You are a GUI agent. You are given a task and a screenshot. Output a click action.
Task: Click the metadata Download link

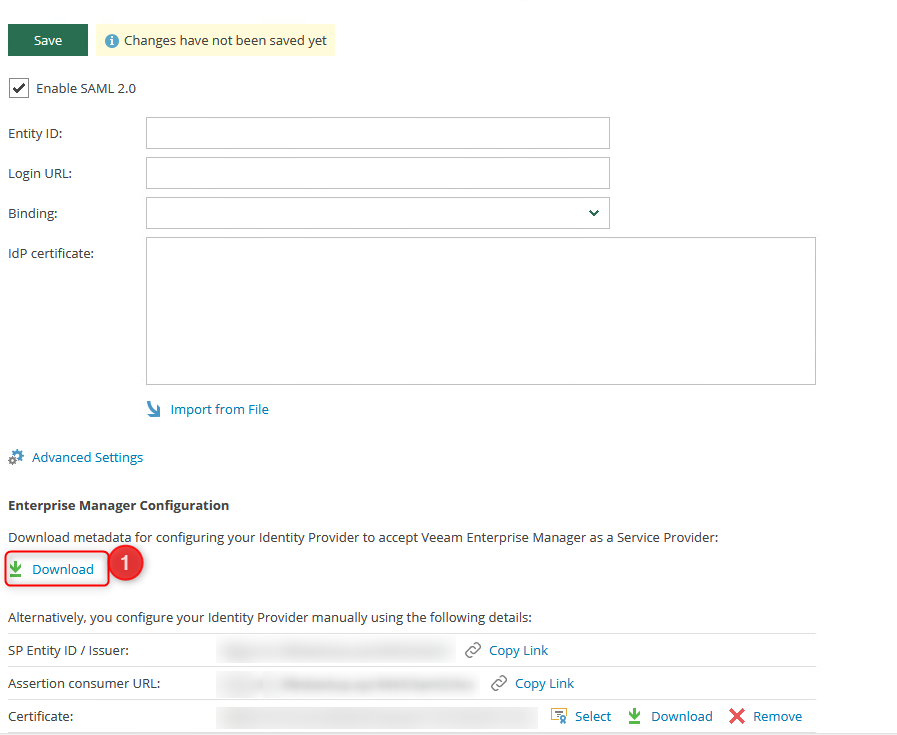click(x=63, y=569)
